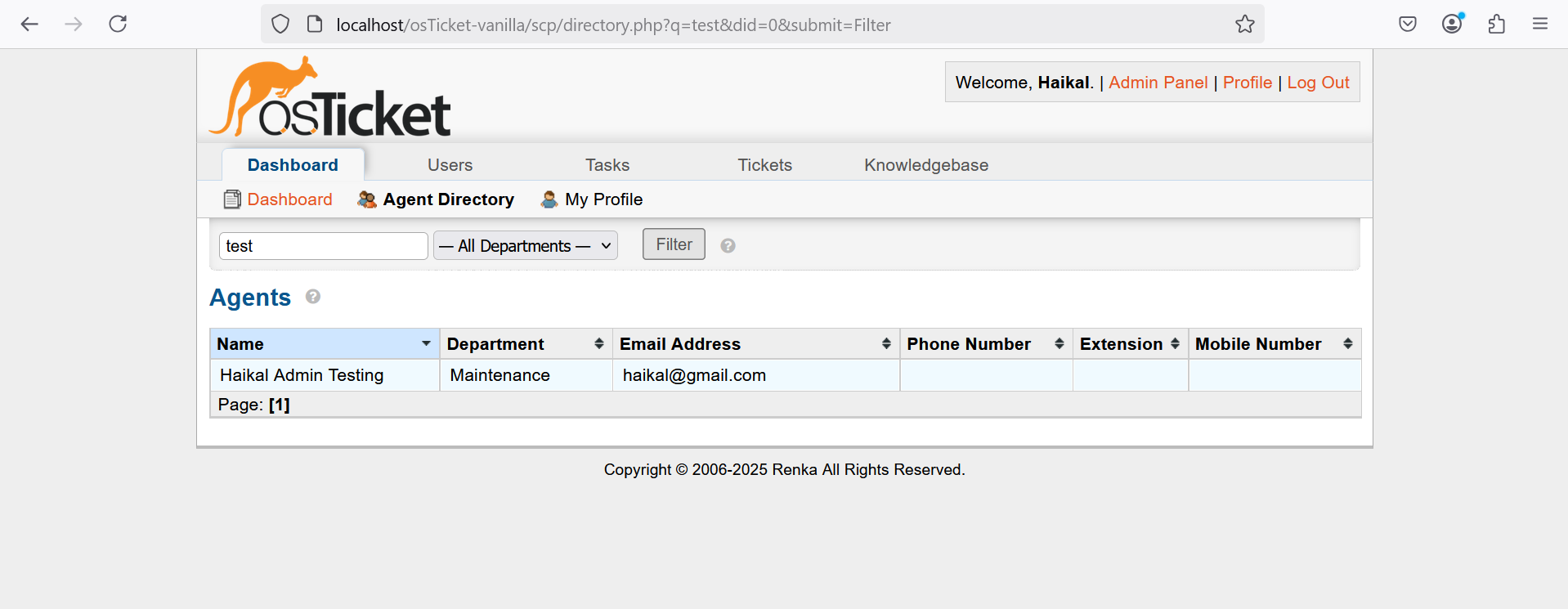
Task: Switch to the Tickets tab
Action: pyautogui.click(x=764, y=165)
